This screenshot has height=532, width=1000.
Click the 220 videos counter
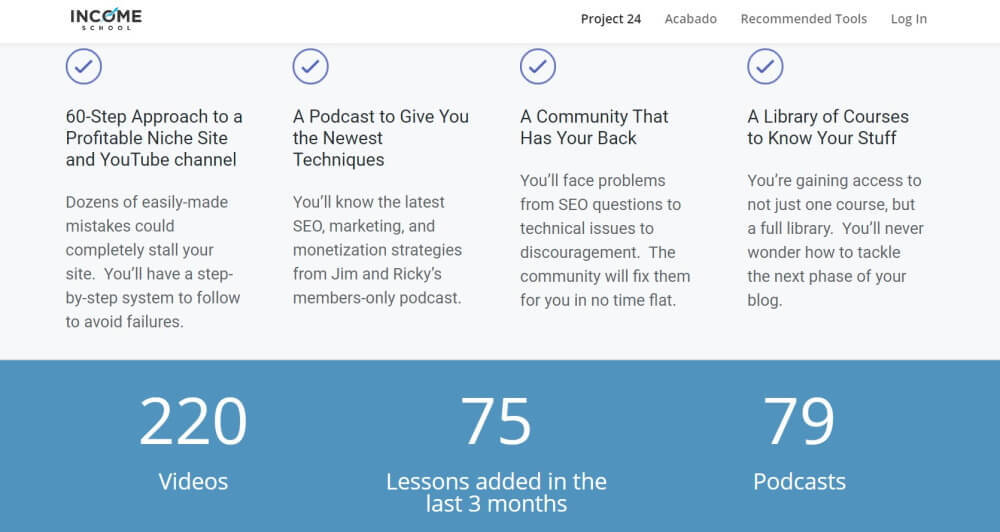point(193,421)
